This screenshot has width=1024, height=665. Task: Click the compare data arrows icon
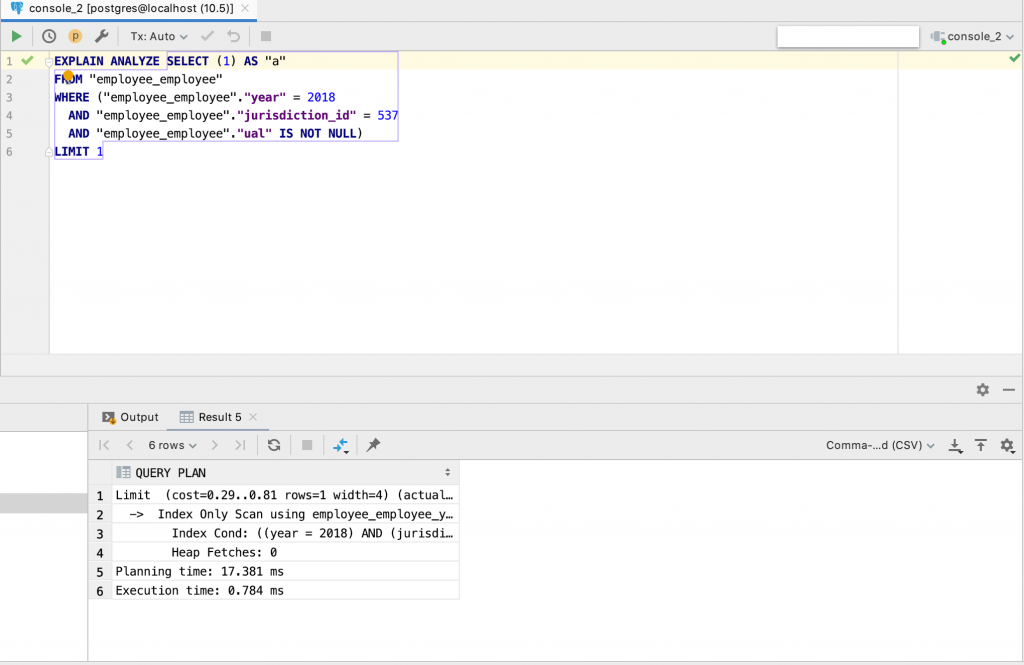(341, 446)
